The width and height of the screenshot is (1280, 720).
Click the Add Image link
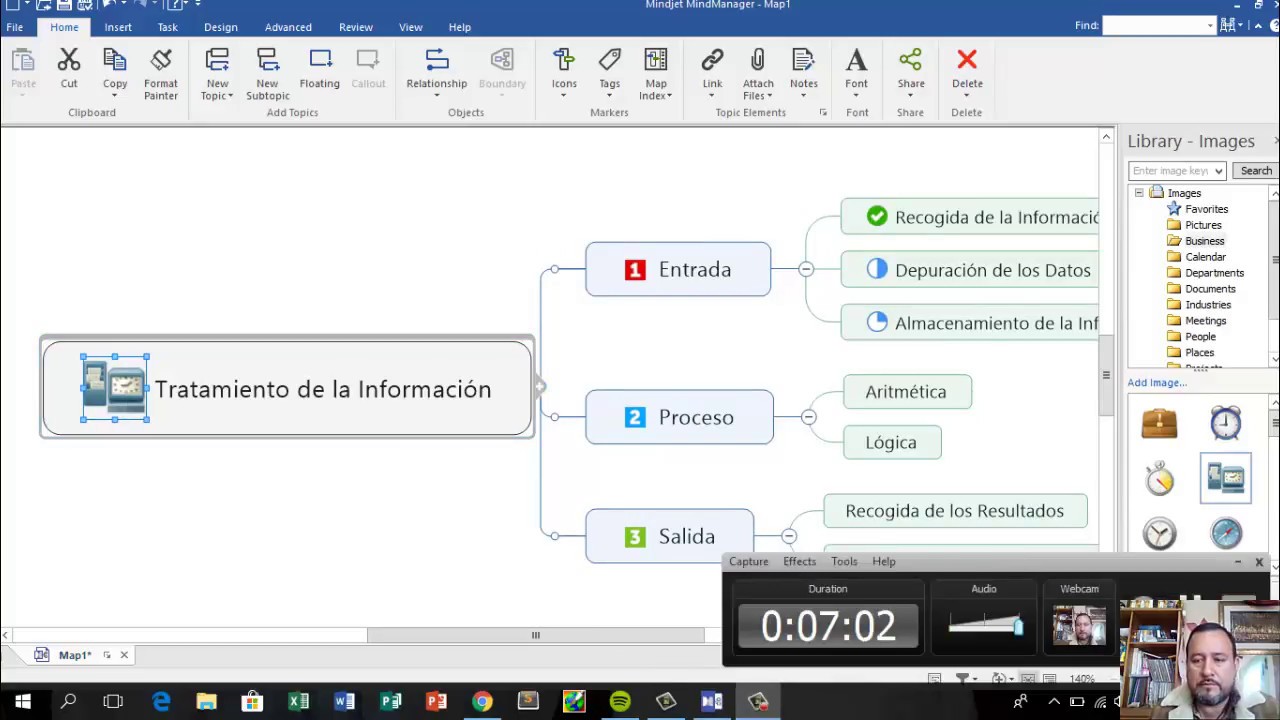(x=1157, y=382)
